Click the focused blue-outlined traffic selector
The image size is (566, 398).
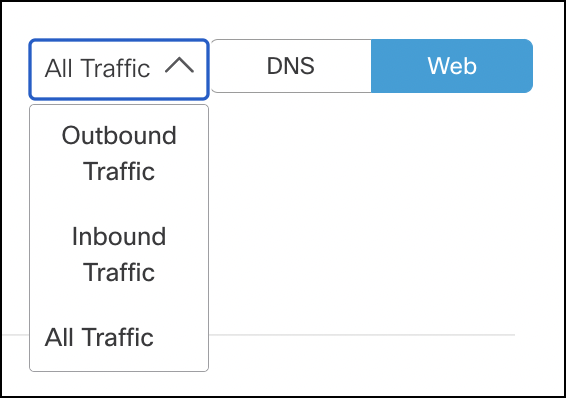[119, 69]
